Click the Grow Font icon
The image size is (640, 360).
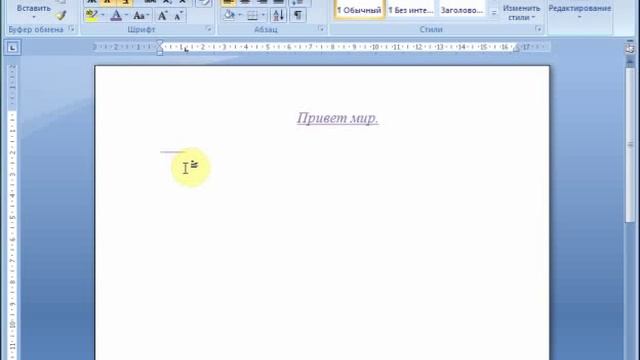tap(162, 16)
